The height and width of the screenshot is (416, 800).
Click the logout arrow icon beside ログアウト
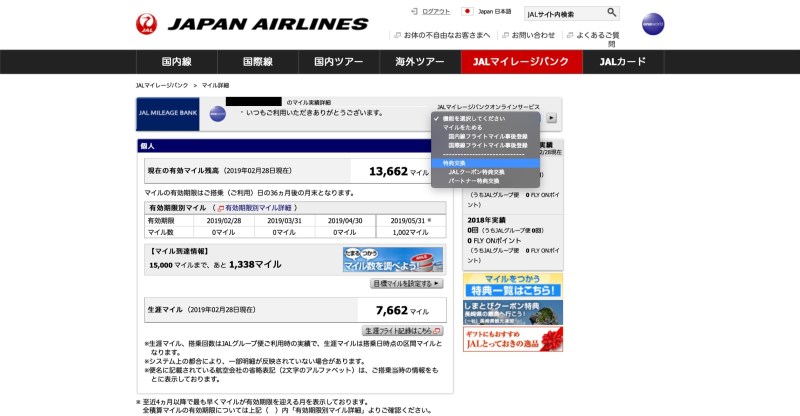(x=414, y=11)
